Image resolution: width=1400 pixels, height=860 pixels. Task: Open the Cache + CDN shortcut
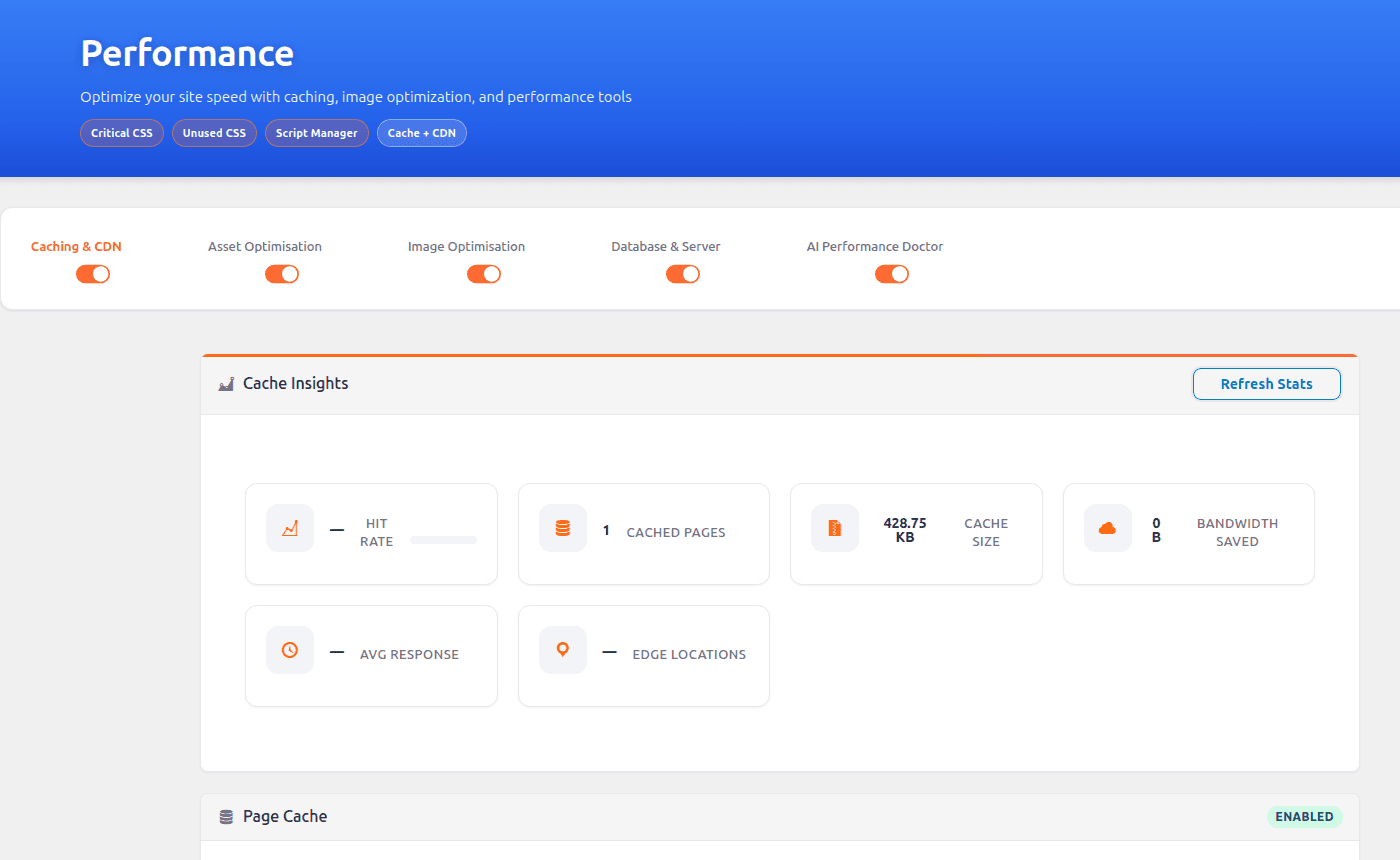pos(421,132)
